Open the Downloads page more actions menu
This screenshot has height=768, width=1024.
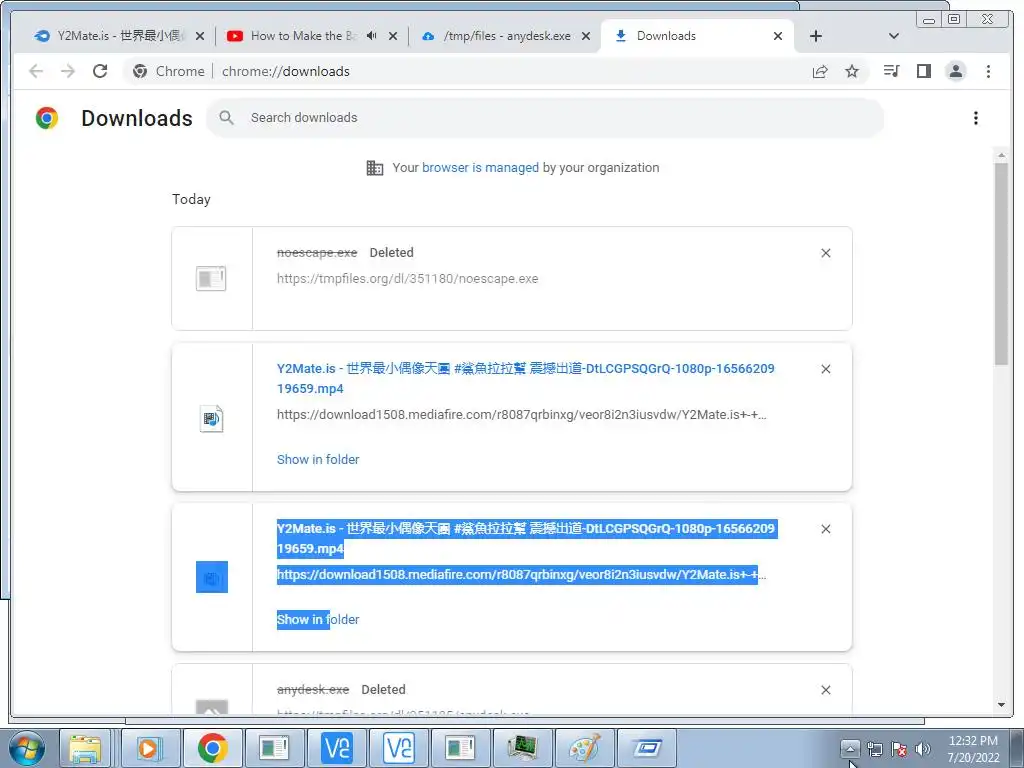click(976, 118)
